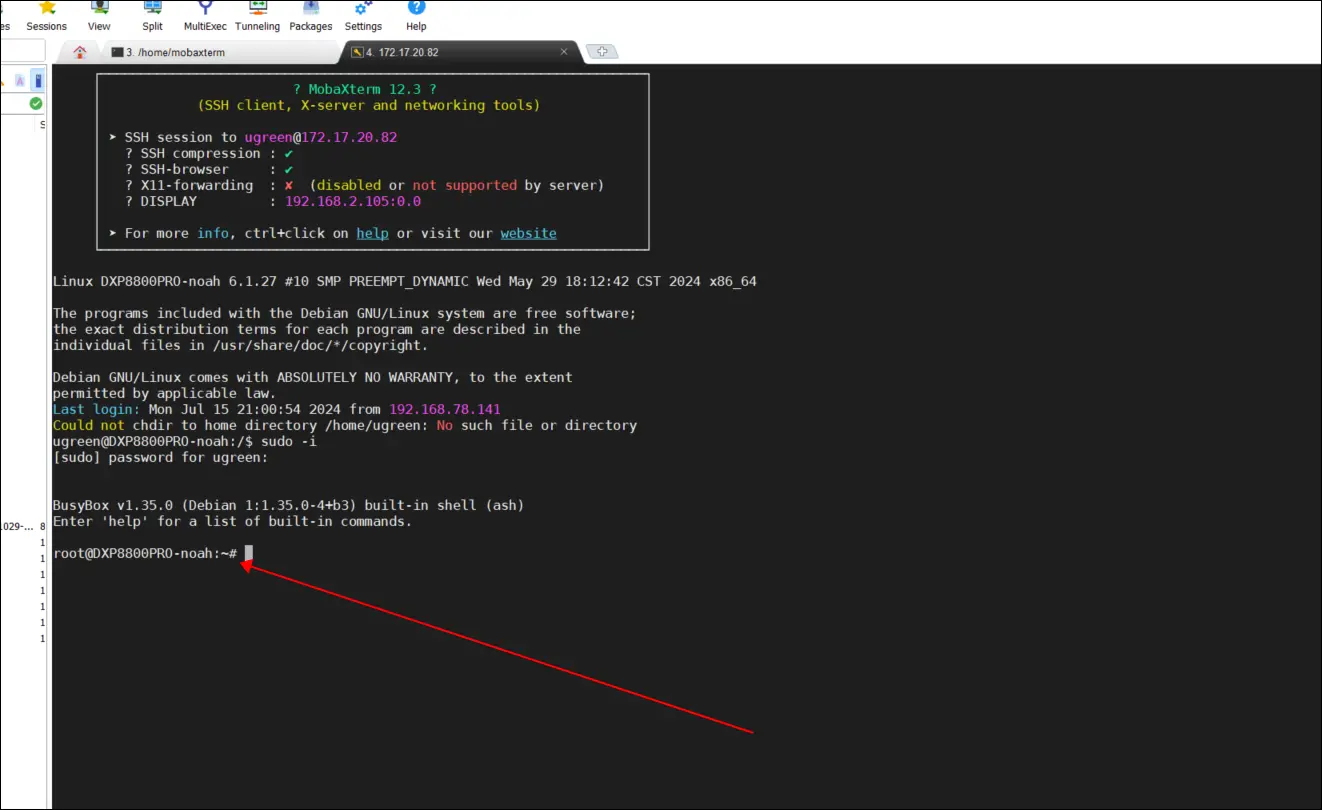Open the Sessions toolbar button
Viewport: 1322px width, 810px height.
point(46,16)
